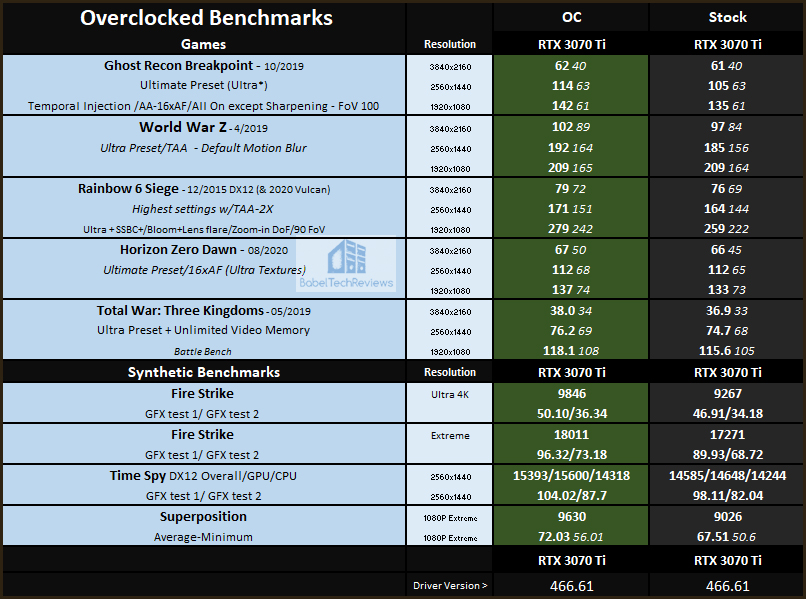Click the "Synthetic Benchmarks" section header
Image resolution: width=806 pixels, height=599 pixels.
204,372
